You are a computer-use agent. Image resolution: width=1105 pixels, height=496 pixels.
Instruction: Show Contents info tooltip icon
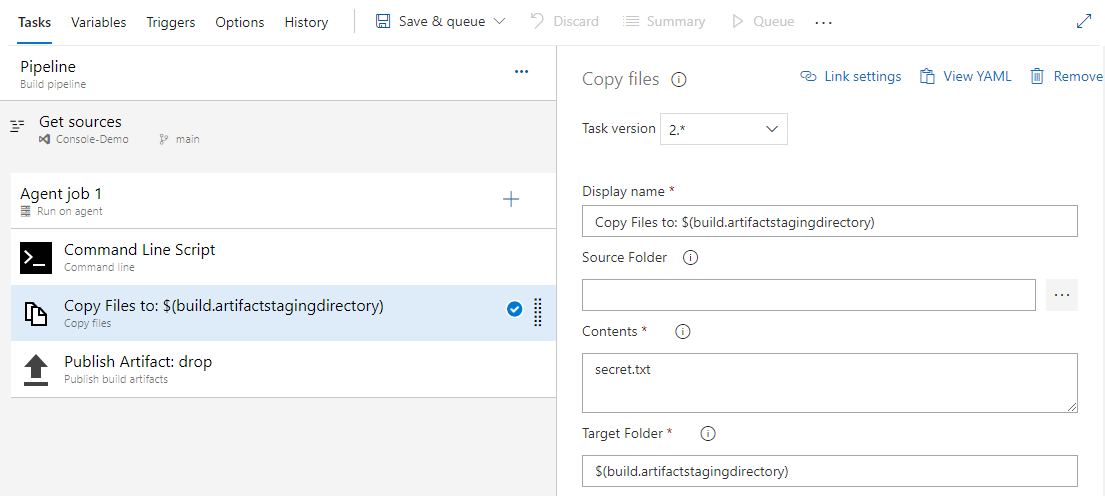click(682, 331)
